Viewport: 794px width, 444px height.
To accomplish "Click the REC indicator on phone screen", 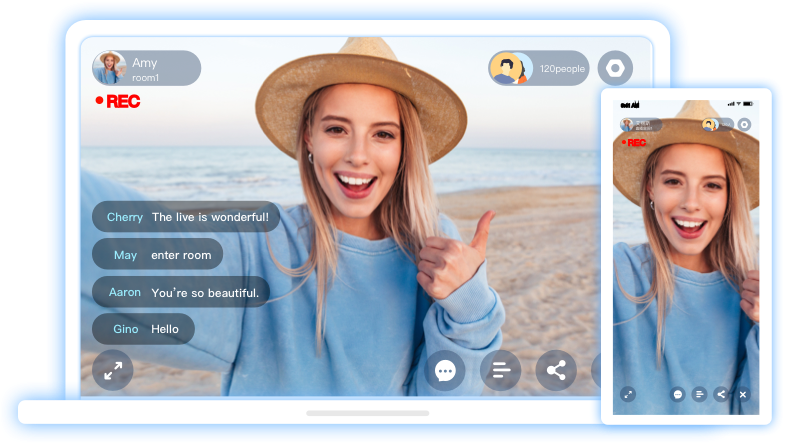I will click(x=633, y=142).
